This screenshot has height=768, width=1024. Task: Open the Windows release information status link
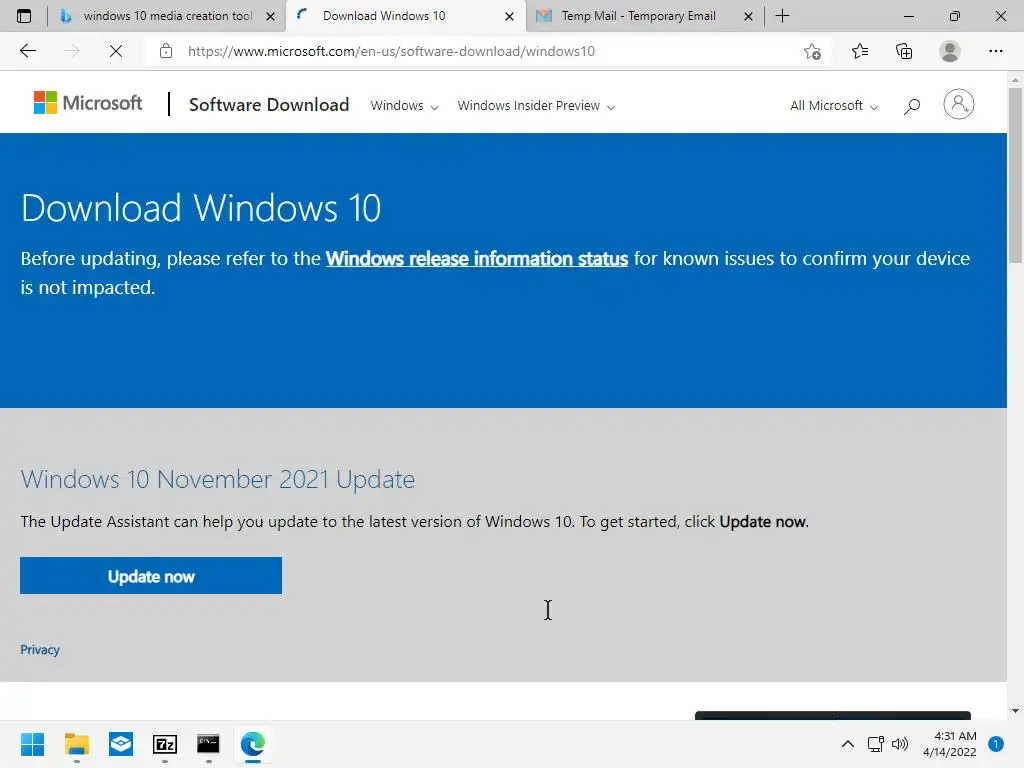pyautogui.click(x=477, y=259)
